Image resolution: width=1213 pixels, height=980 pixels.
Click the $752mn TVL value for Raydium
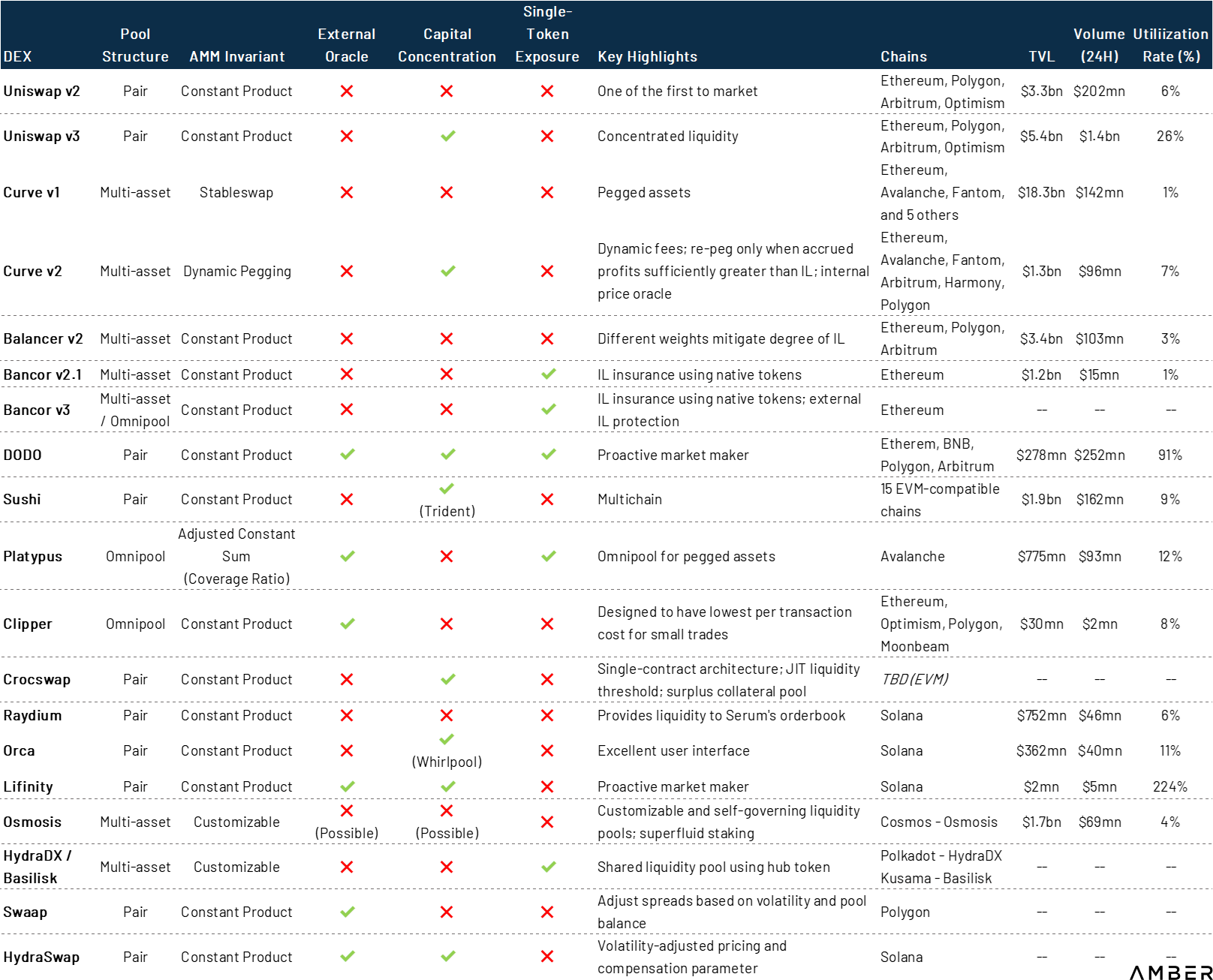1041,715
